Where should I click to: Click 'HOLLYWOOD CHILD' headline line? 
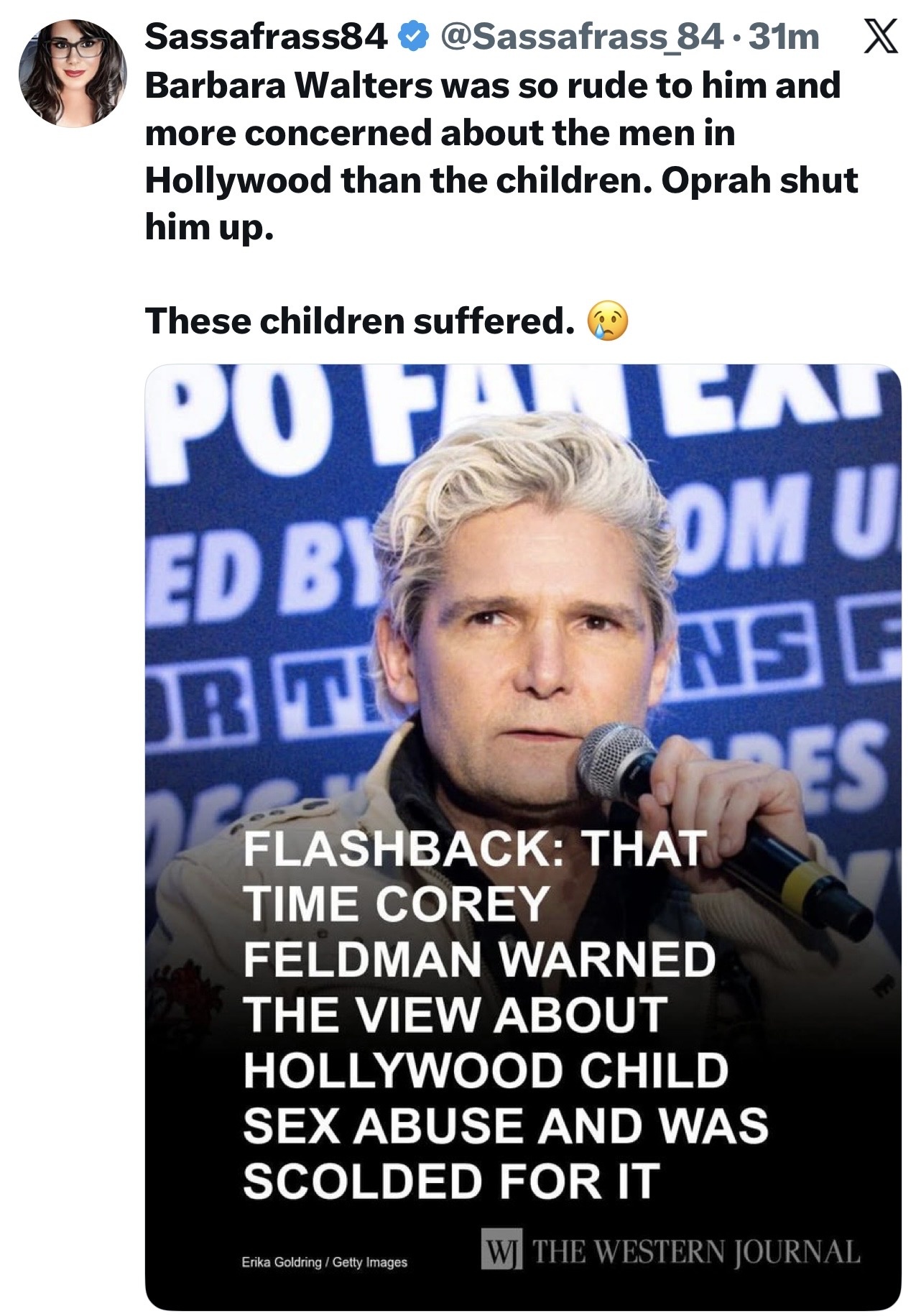tap(486, 1069)
